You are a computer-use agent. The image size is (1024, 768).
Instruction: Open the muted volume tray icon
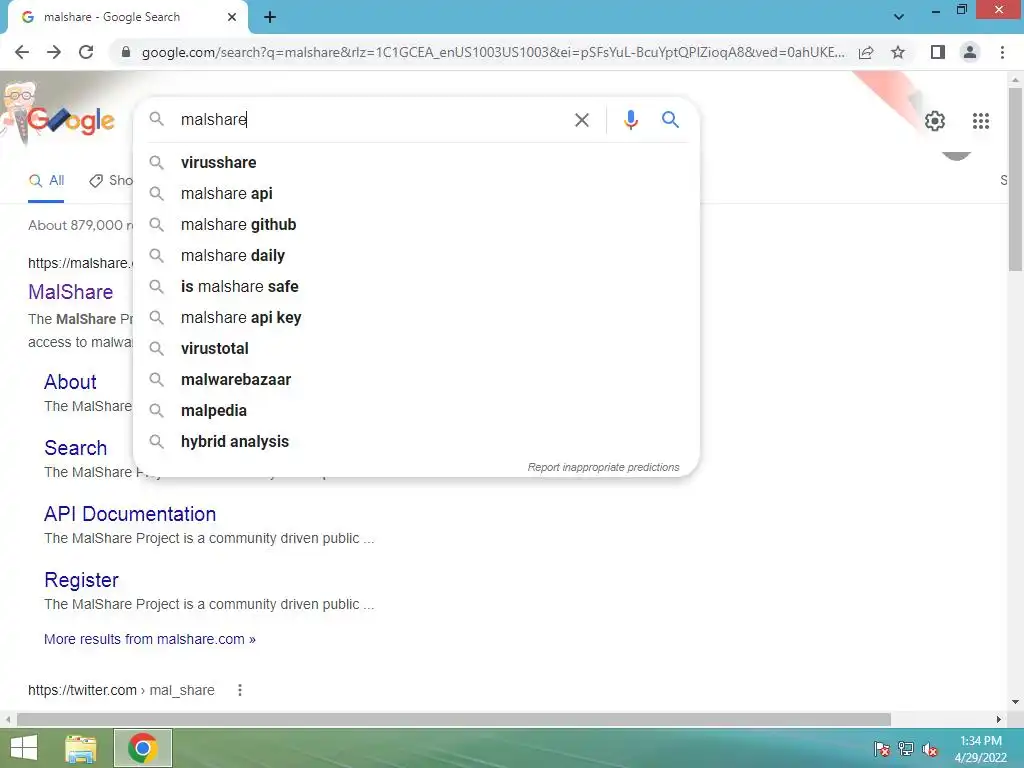click(x=930, y=749)
